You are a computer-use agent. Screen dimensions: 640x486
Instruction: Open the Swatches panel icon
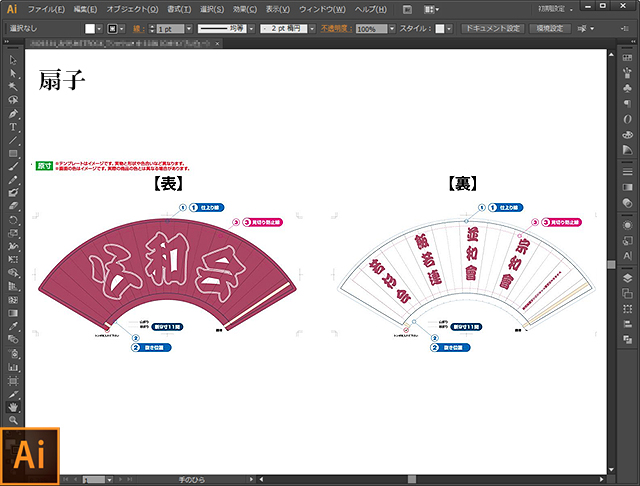(x=627, y=58)
